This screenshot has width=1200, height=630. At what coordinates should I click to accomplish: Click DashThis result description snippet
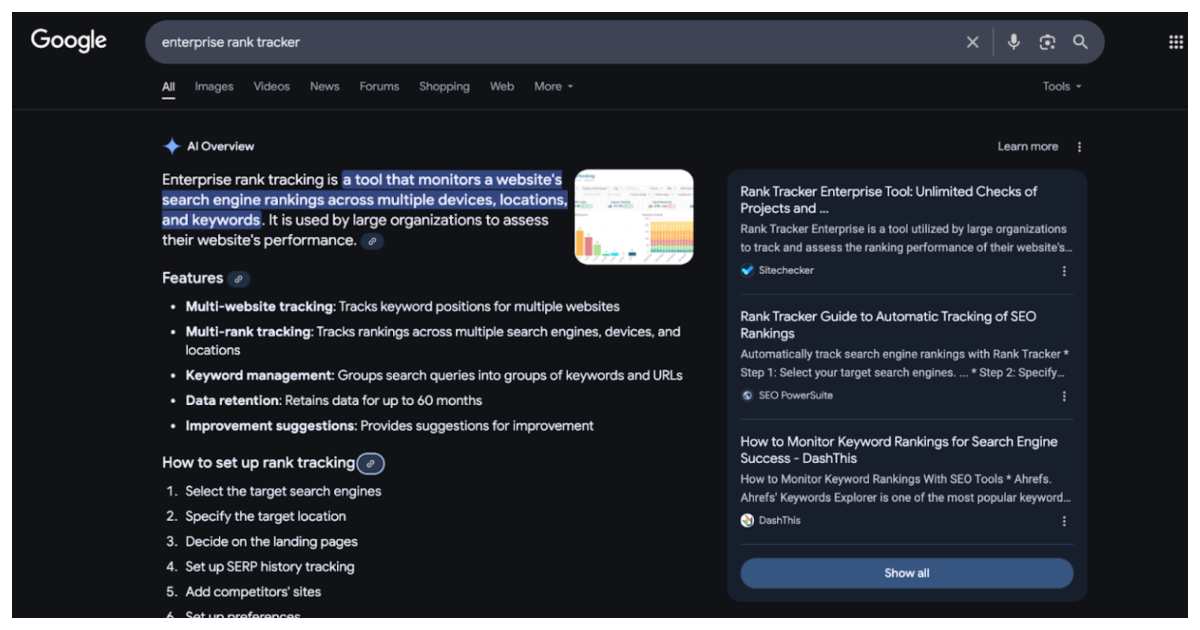coord(905,488)
